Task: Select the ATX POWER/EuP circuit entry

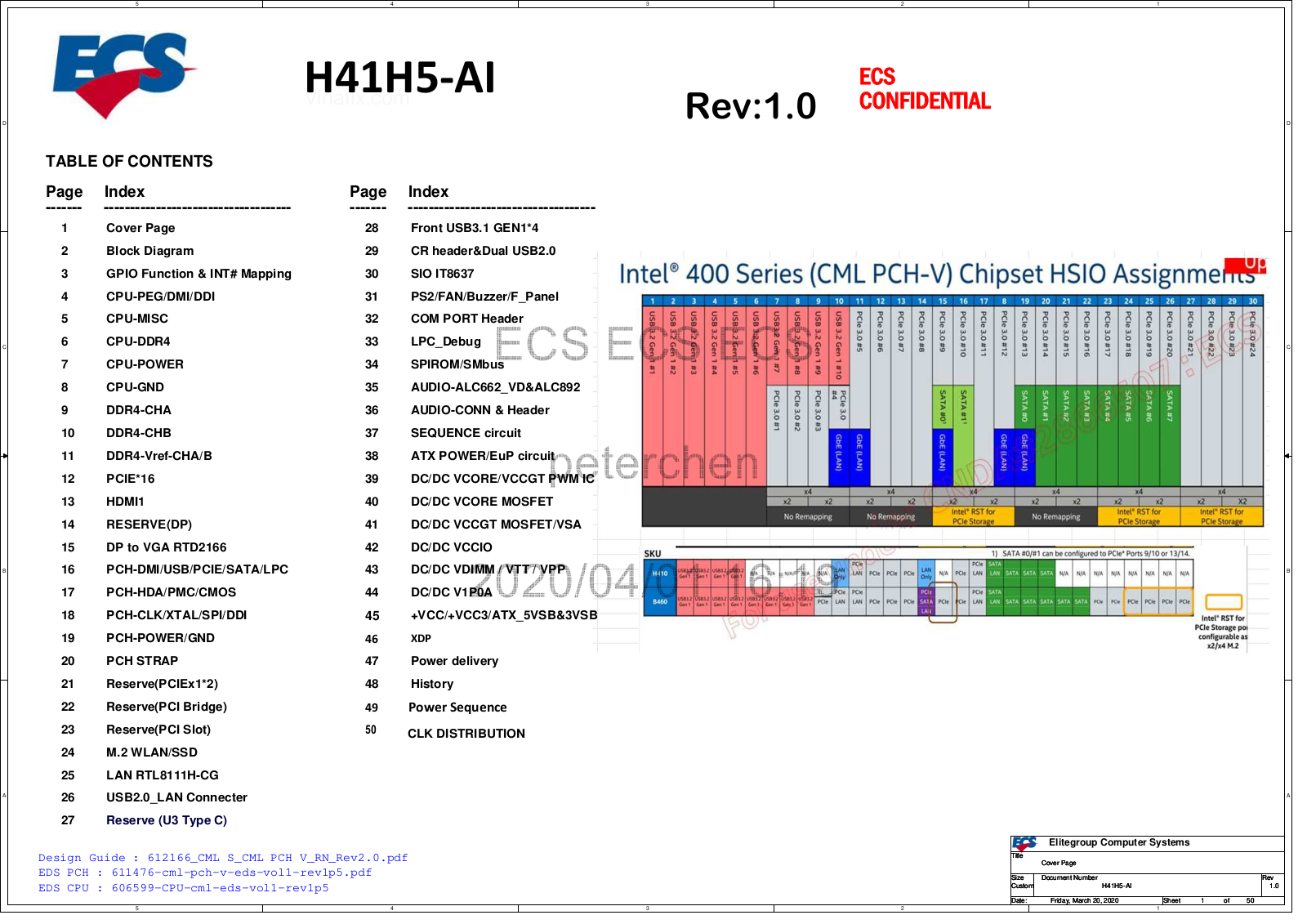Action: click(x=483, y=456)
